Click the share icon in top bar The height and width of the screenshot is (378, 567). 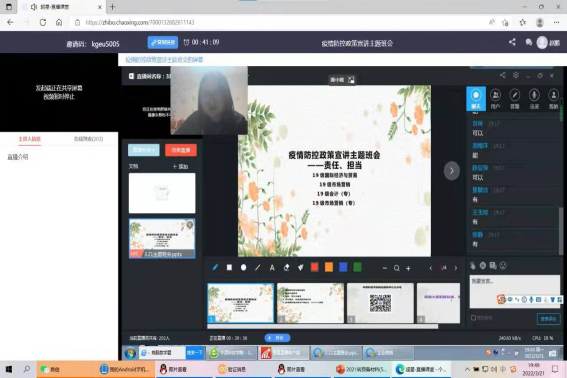pos(512,42)
